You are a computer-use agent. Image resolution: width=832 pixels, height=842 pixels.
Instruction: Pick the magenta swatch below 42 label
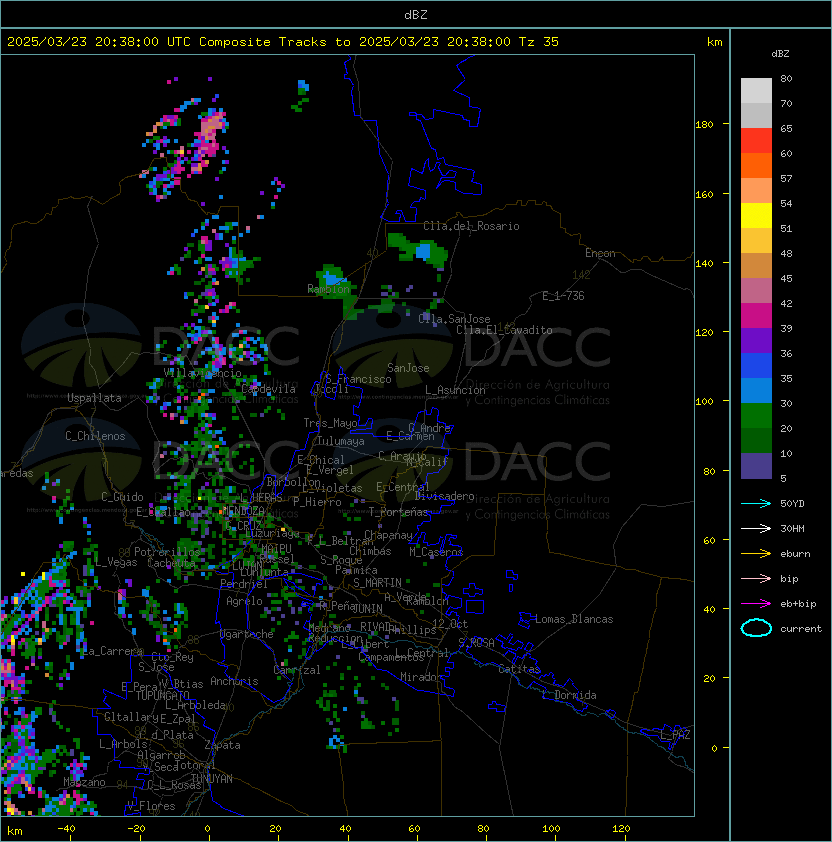(756, 316)
